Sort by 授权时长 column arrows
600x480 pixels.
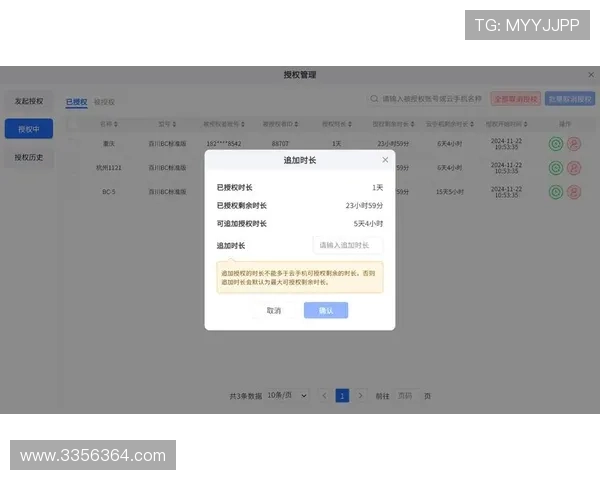point(350,124)
